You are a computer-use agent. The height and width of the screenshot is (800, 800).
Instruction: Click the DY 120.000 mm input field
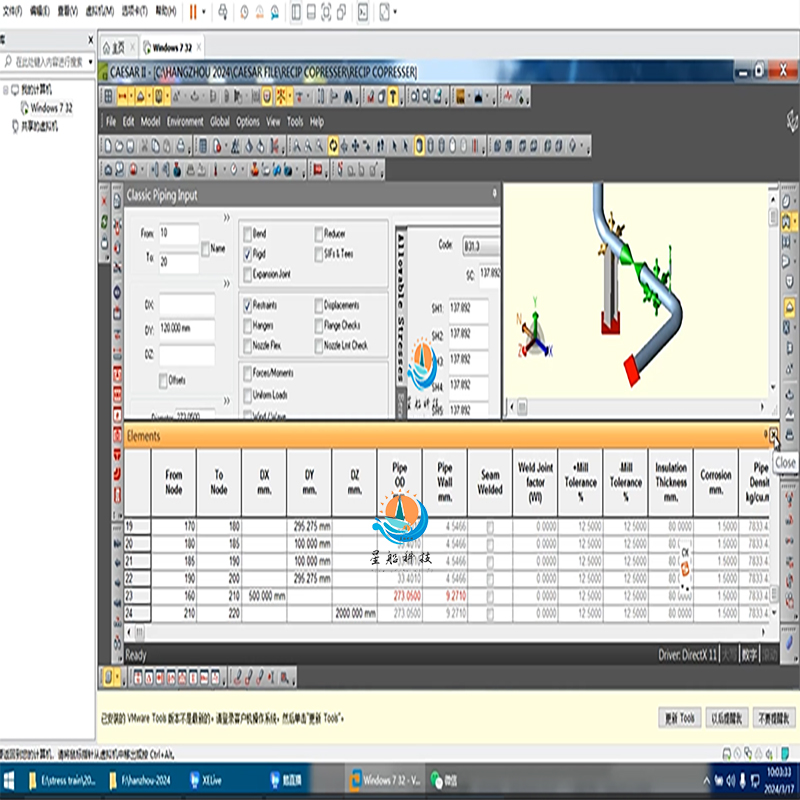[187, 329]
